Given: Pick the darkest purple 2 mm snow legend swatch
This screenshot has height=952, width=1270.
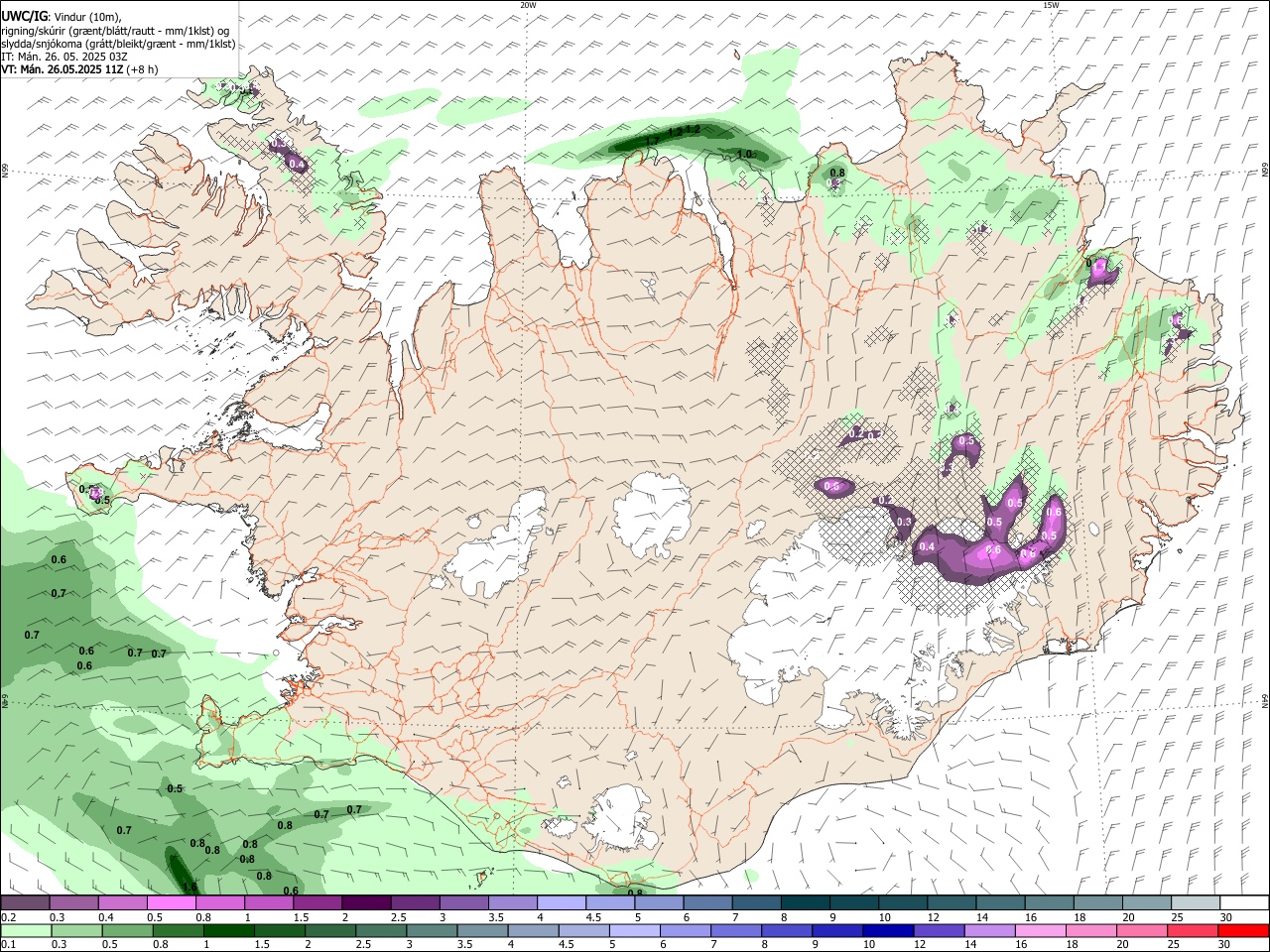Looking at the screenshot, I should coord(366,903).
